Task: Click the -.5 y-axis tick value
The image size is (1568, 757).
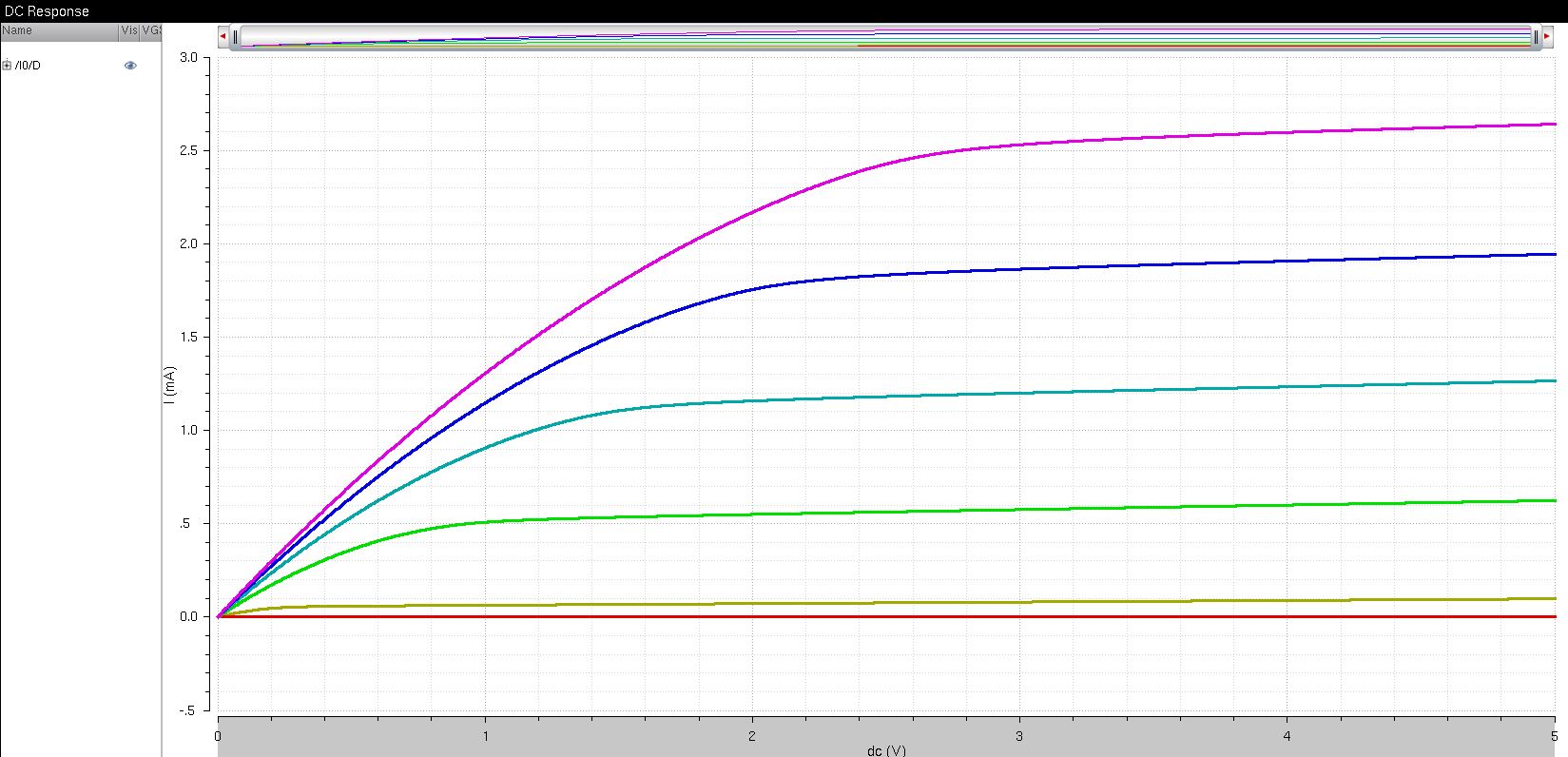Action: point(188,710)
